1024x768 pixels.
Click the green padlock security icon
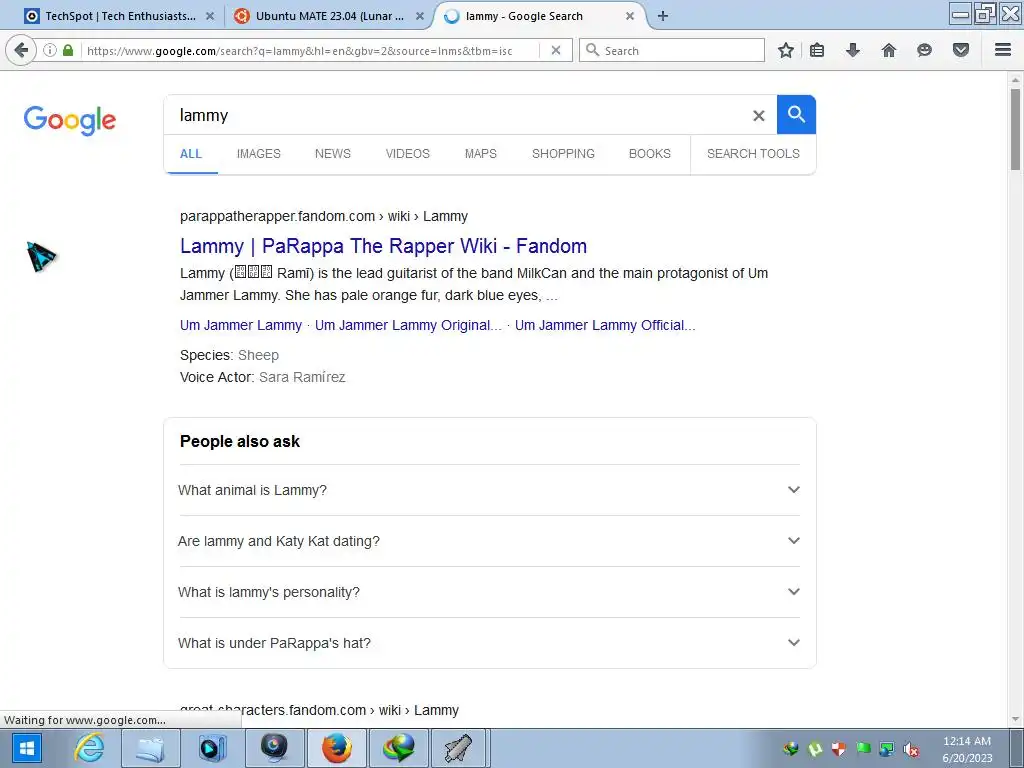(68, 50)
